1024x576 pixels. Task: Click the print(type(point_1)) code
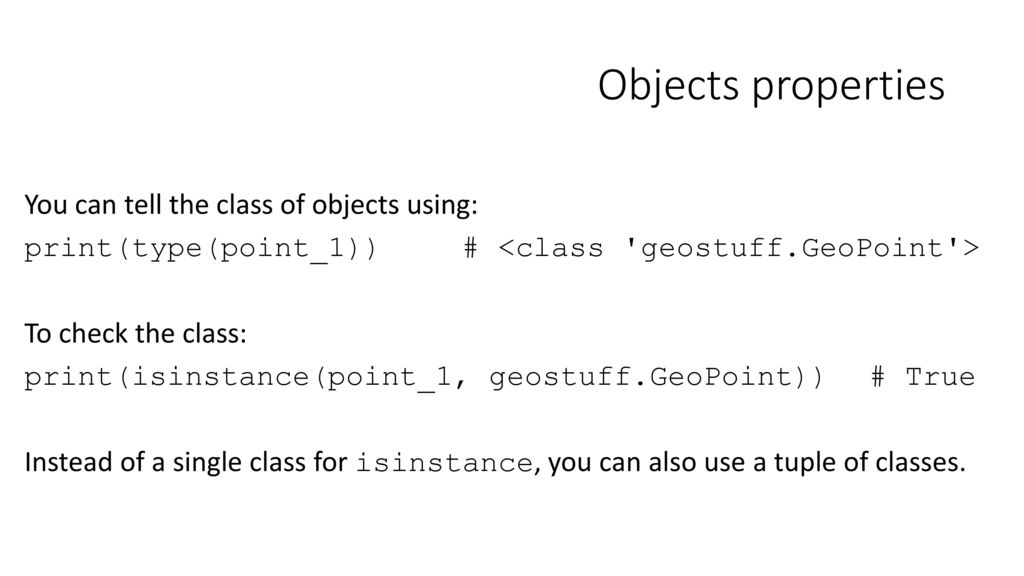200,249
